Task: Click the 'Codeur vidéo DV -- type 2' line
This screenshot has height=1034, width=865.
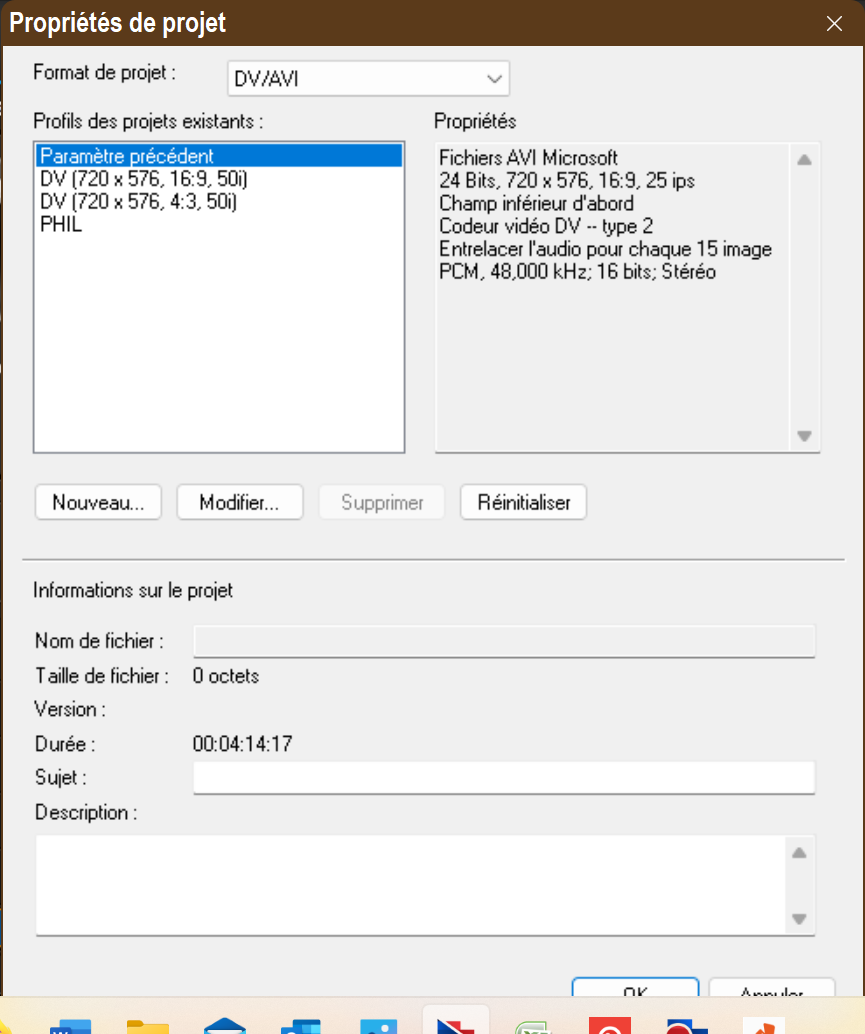Action: (x=546, y=226)
